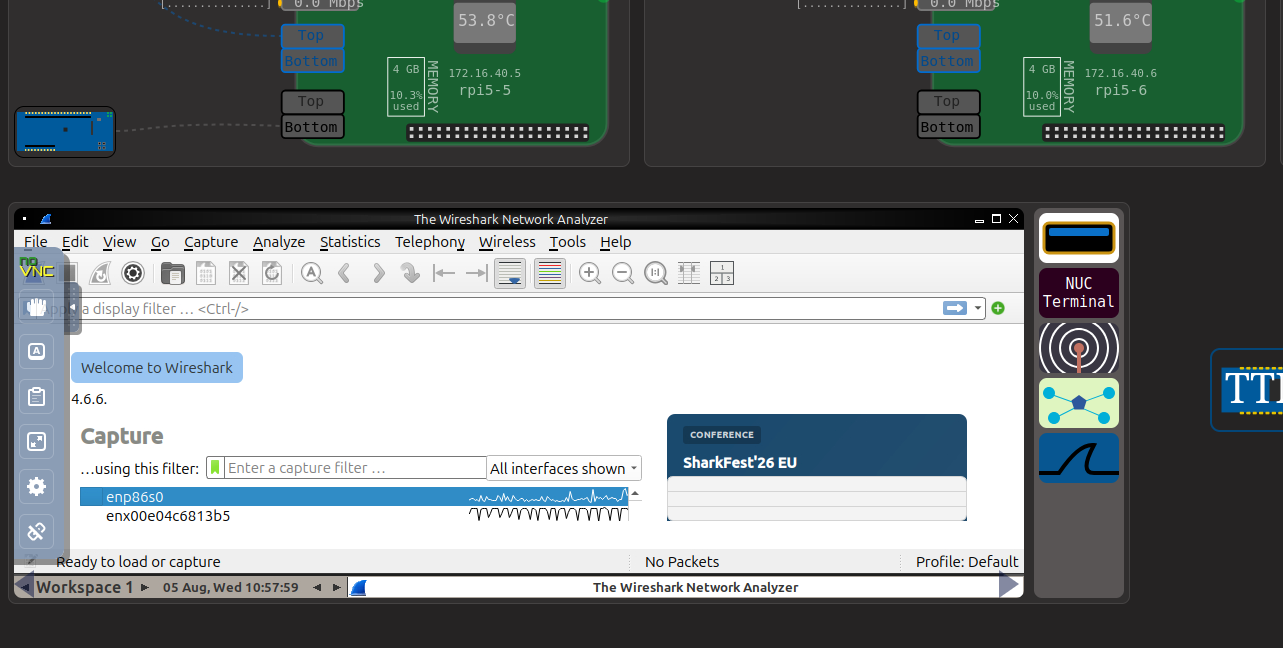Click the network topology launcher icon
Image resolution: width=1283 pixels, height=648 pixels.
tap(1079, 403)
